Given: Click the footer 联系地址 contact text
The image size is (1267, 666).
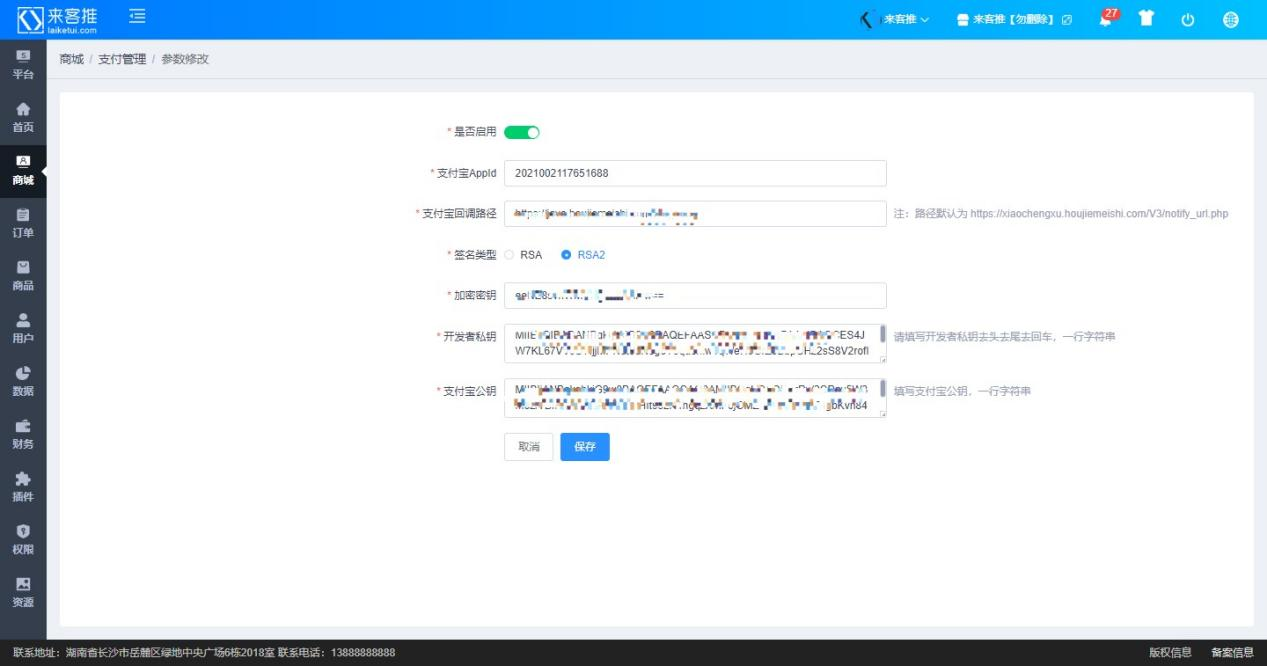Looking at the screenshot, I should 204,653.
